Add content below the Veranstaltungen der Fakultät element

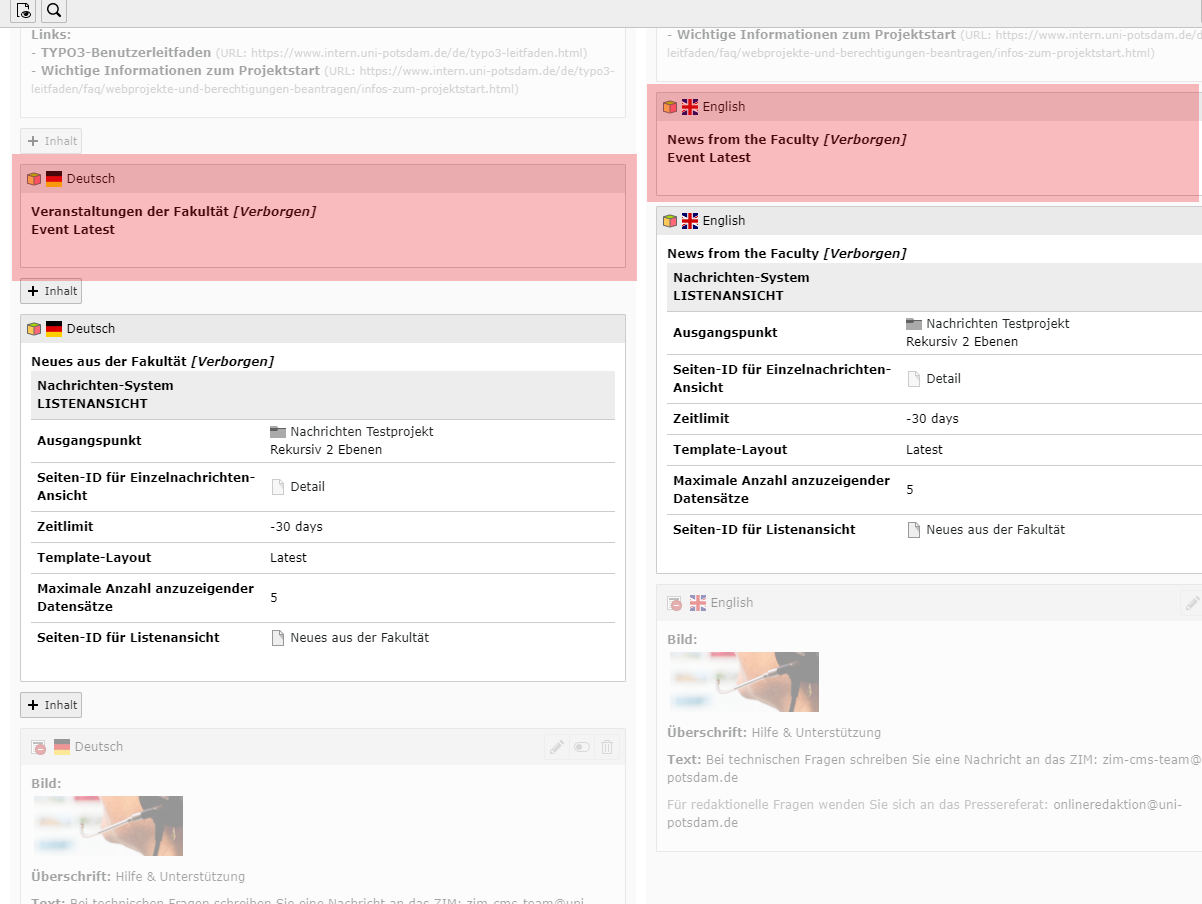click(51, 291)
